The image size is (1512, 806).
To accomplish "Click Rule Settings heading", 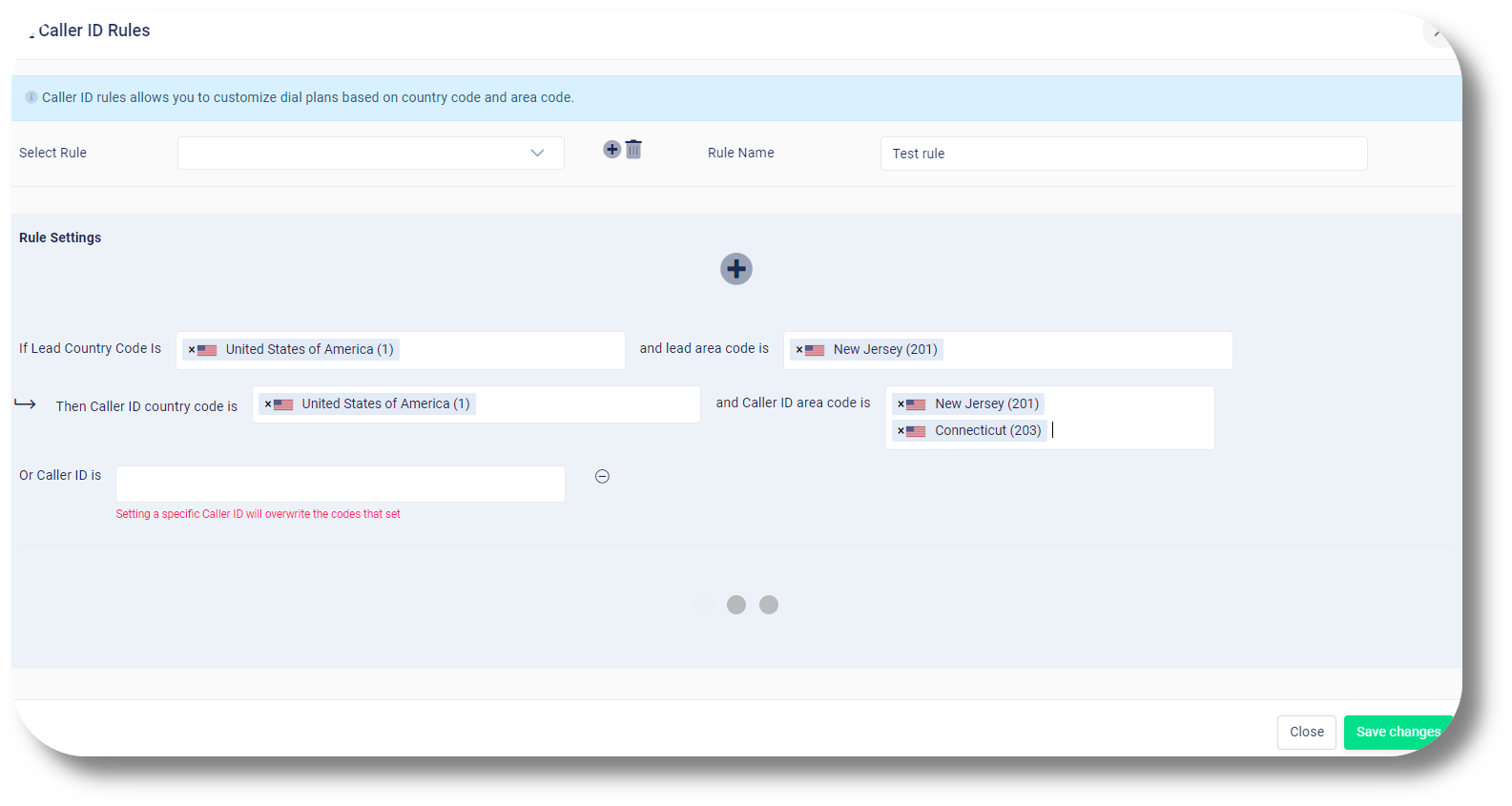I will (60, 238).
